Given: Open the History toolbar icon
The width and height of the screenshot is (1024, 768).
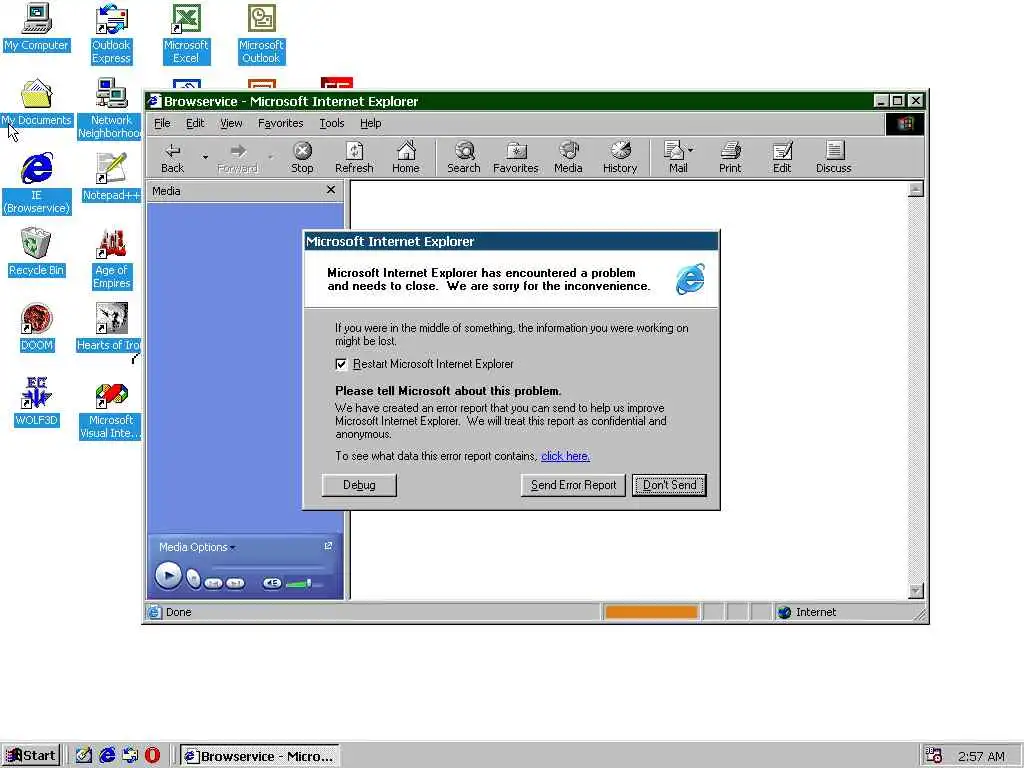Looking at the screenshot, I should 620,157.
